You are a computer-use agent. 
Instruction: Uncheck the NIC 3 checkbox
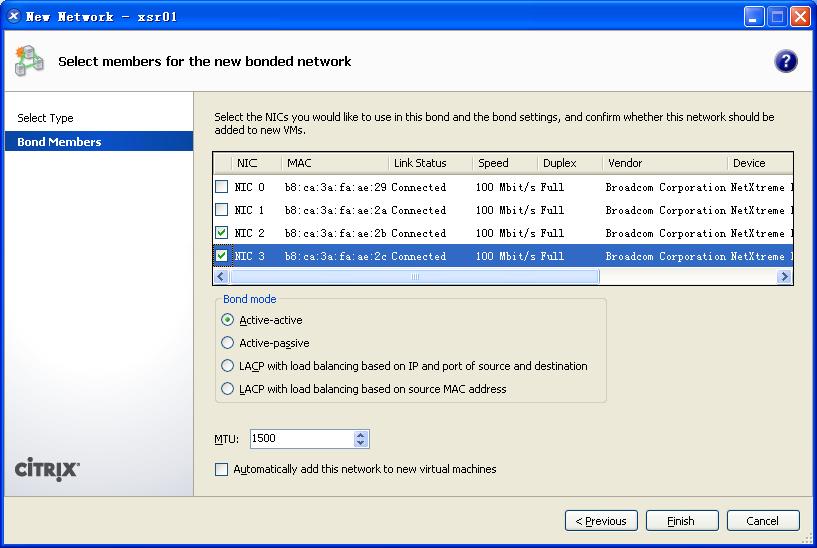[x=221, y=256]
